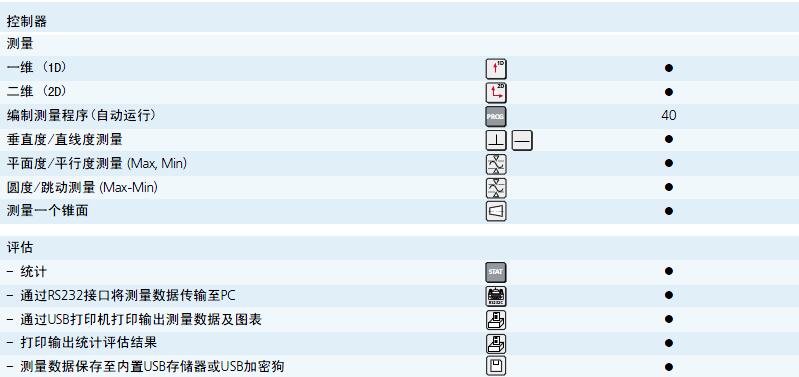Click the bullet dot for 一维 (1D) row

tap(669, 68)
